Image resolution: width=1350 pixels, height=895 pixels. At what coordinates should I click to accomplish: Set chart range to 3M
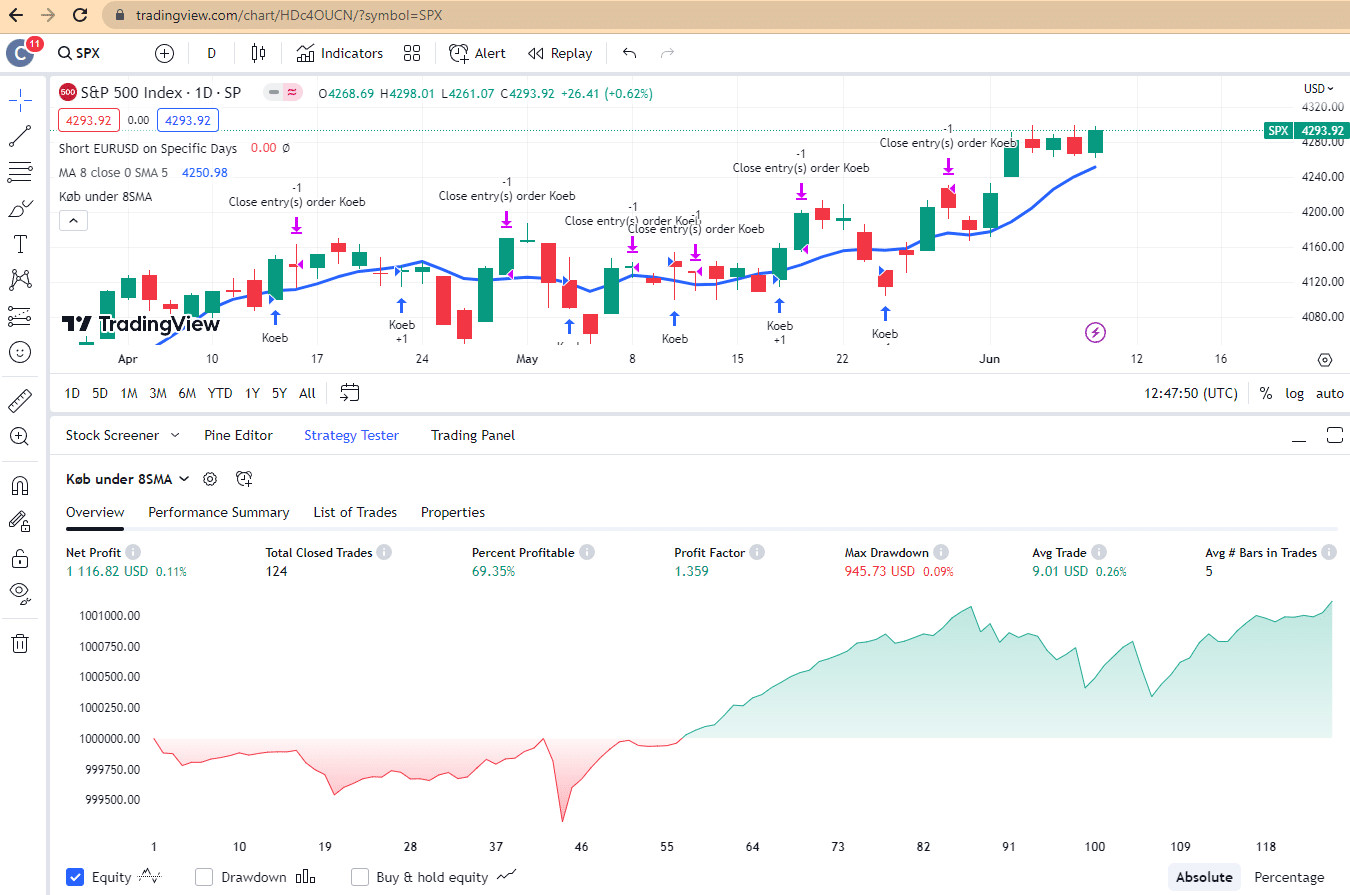[x=158, y=393]
